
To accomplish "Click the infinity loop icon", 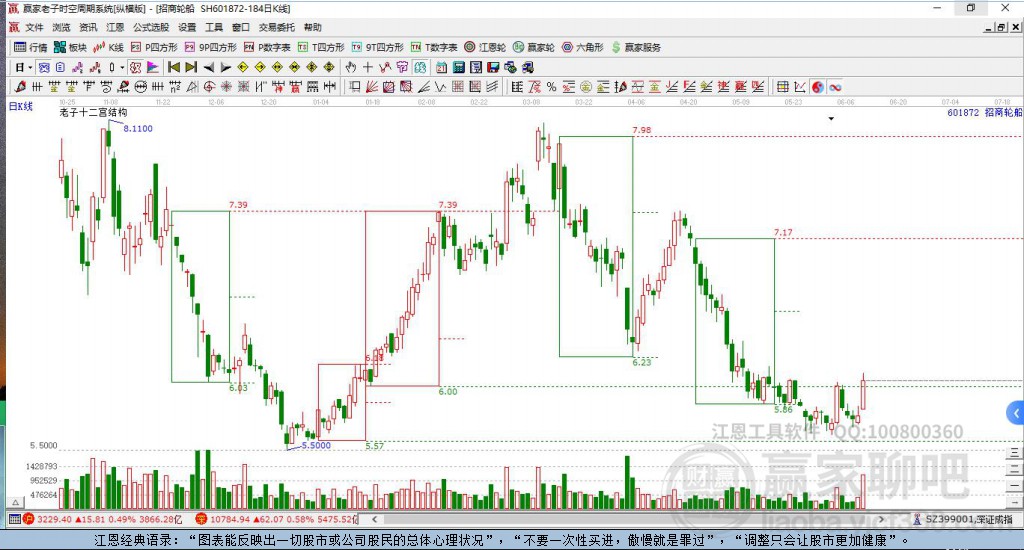I will [x=835, y=87].
